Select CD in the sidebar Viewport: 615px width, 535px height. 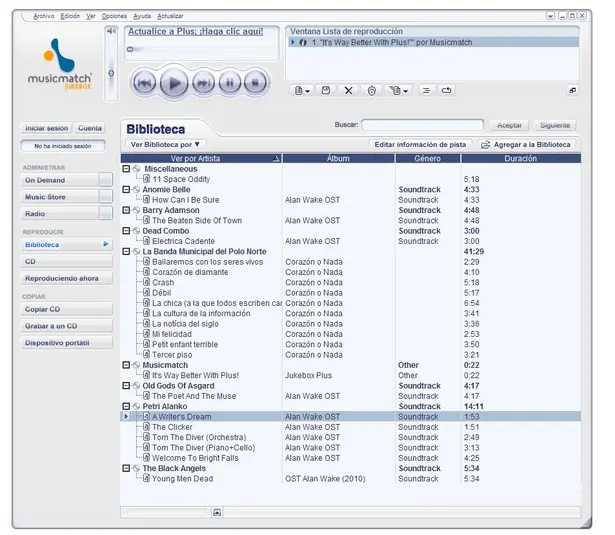pyautogui.click(x=66, y=262)
